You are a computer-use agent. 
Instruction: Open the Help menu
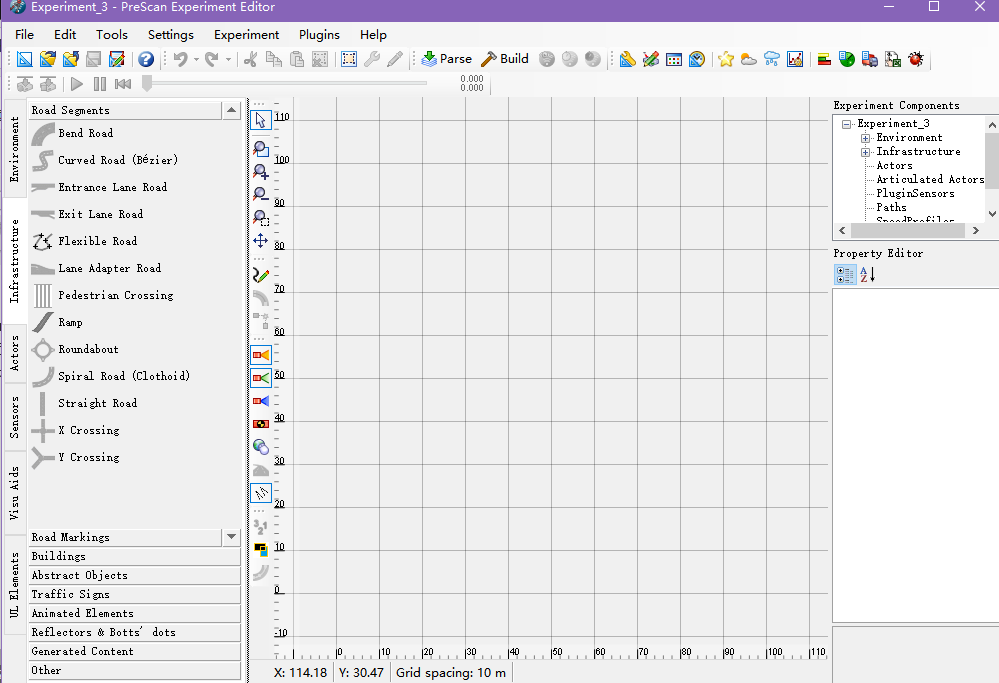pos(373,34)
